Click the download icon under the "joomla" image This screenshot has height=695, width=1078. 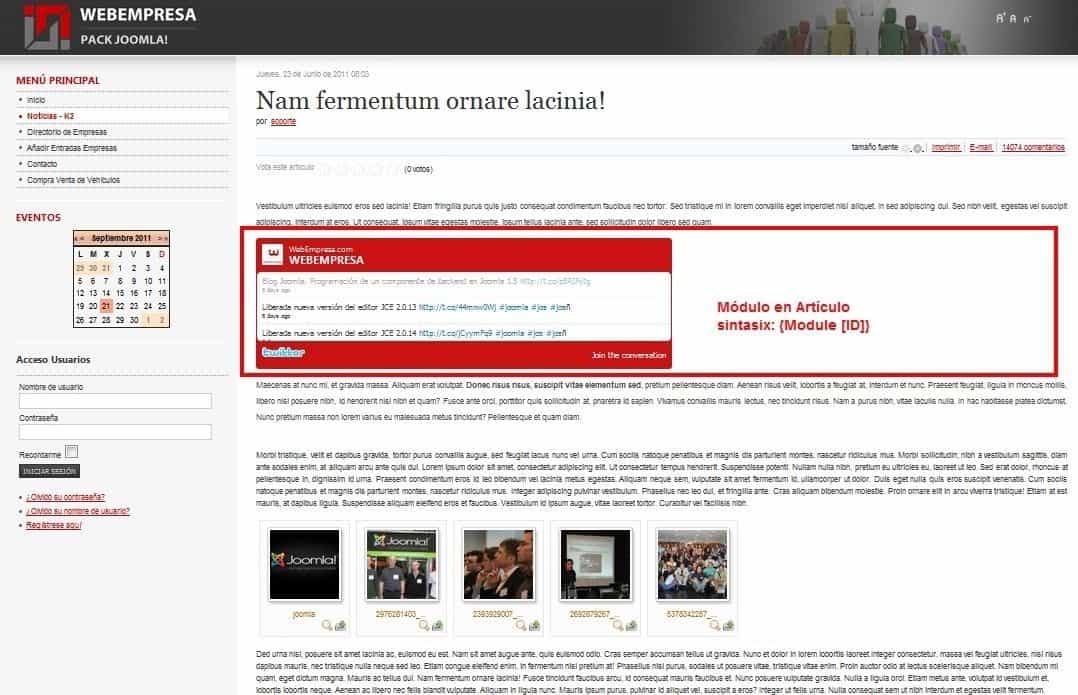(340, 625)
